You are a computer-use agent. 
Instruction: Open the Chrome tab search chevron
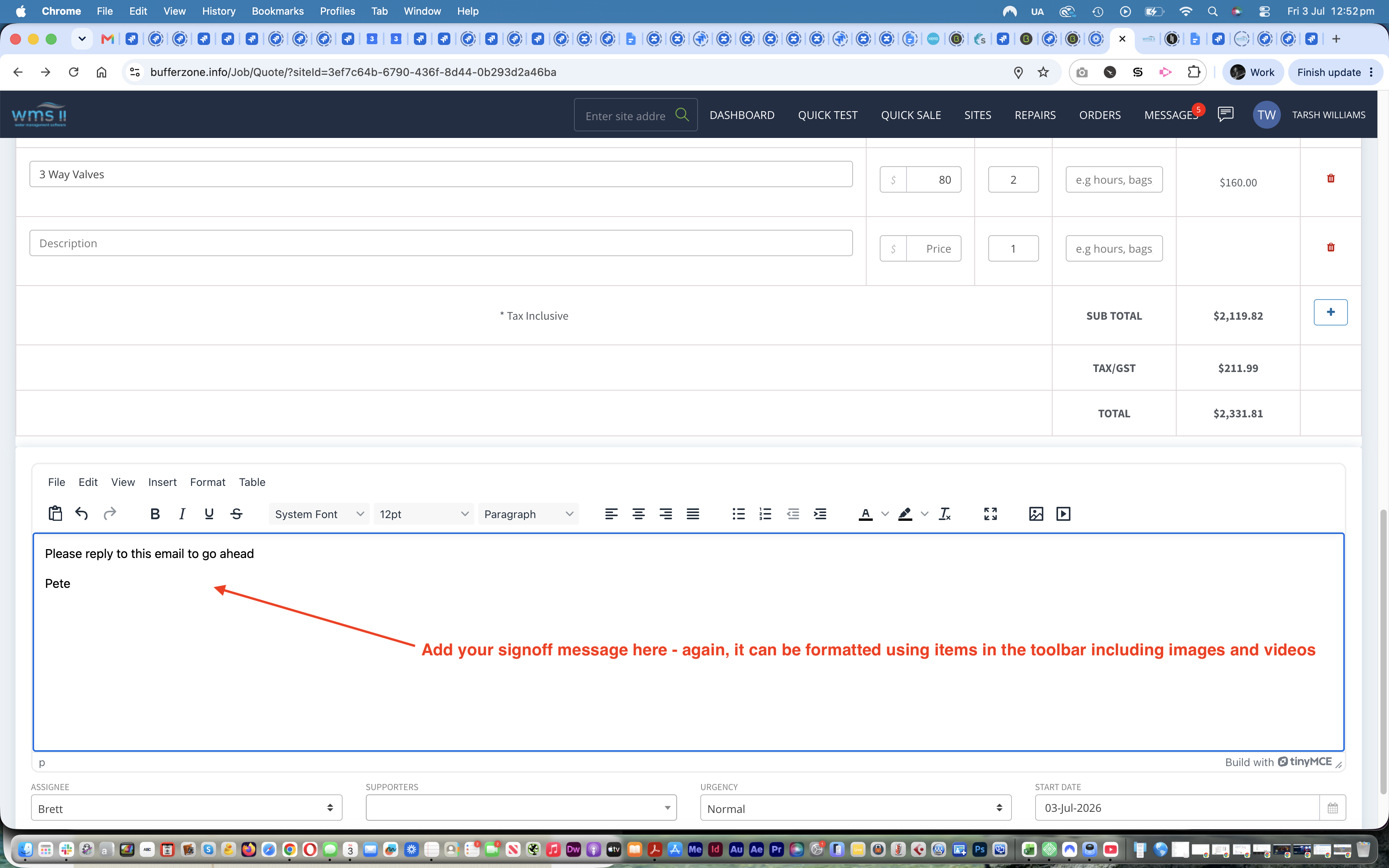click(82, 39)
